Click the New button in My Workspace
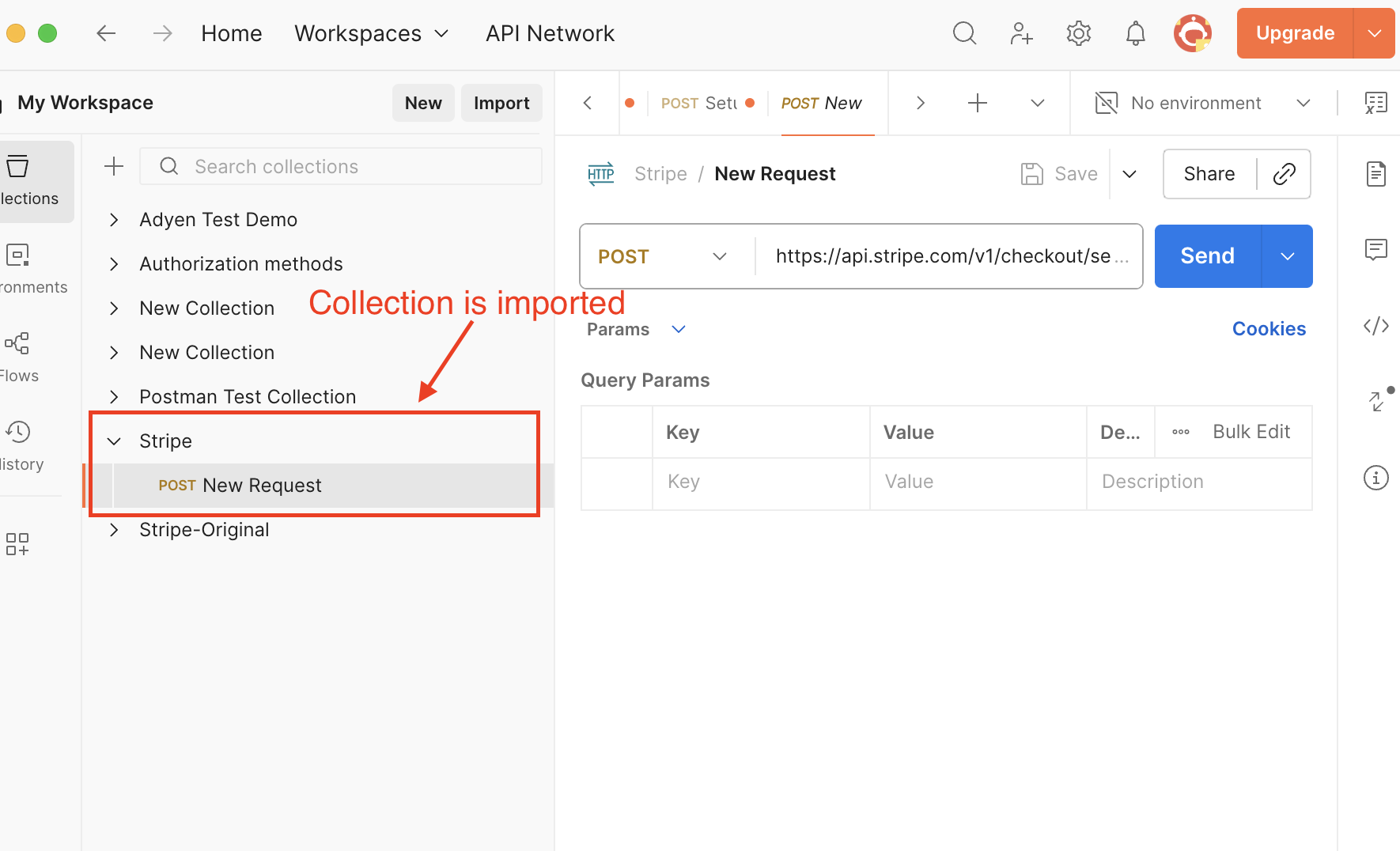This screenshot has width=1400, height=851. pyautogui.click(x=423, y=103)
